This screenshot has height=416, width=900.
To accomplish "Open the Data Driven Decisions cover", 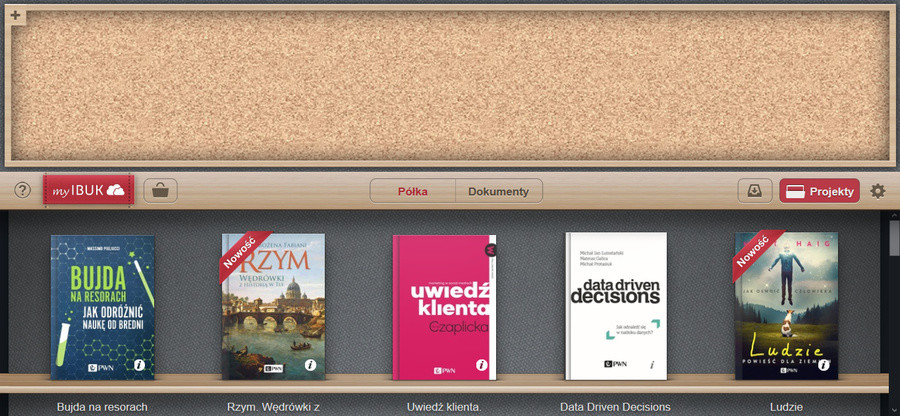I will pos(616,306).
